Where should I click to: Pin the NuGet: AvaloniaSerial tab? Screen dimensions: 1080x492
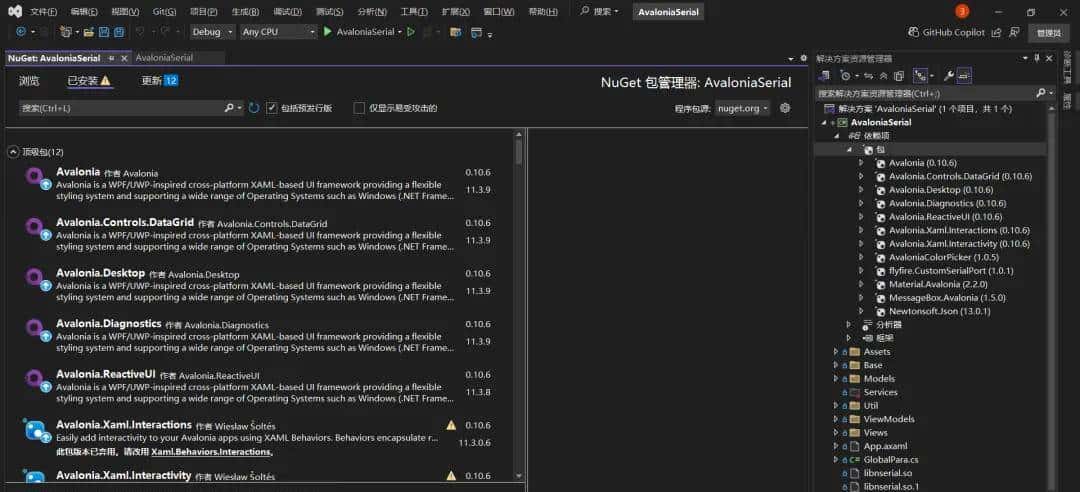(112, 59)
